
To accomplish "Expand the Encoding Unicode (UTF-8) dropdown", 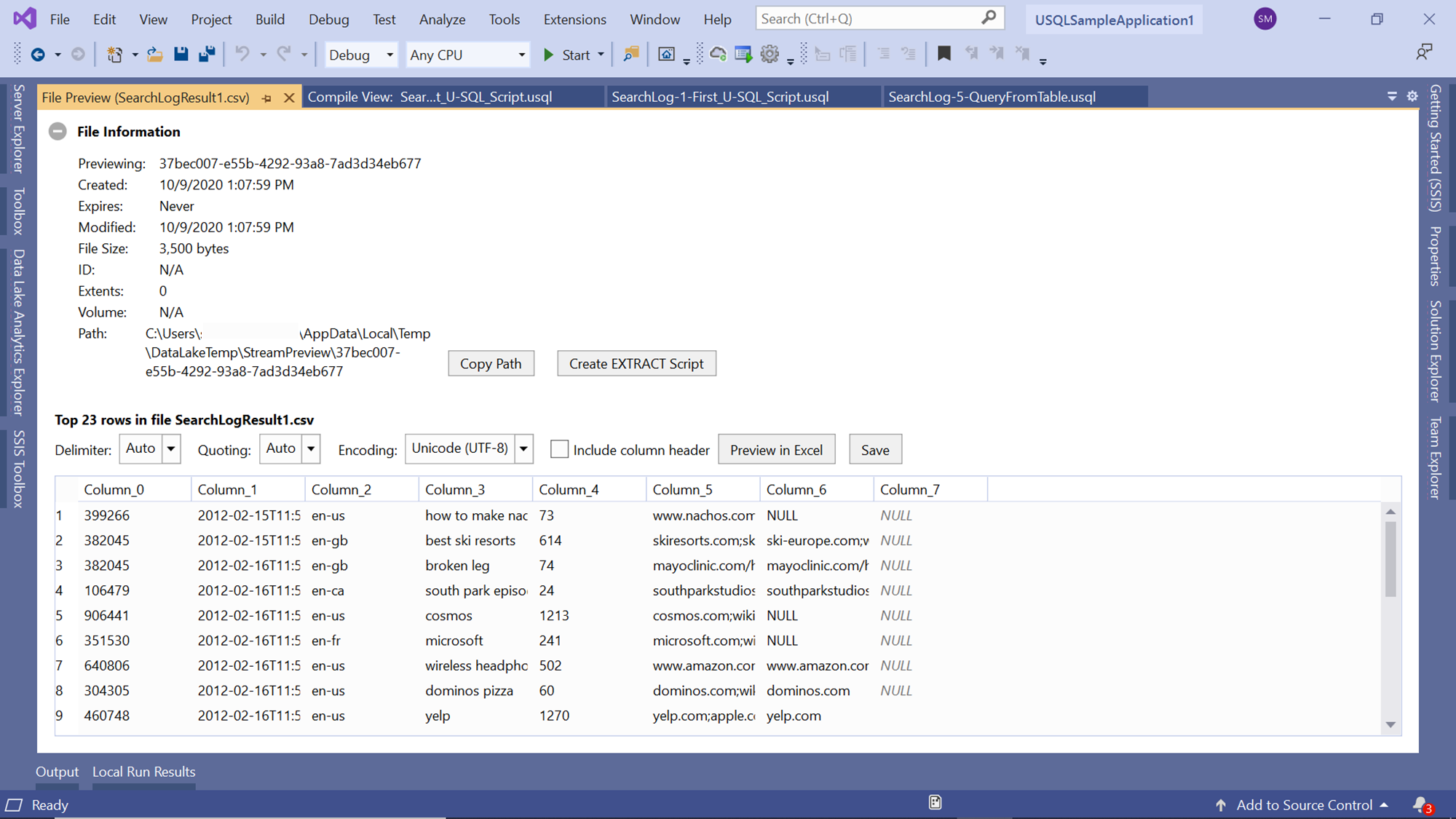I will tap(523, 449).
